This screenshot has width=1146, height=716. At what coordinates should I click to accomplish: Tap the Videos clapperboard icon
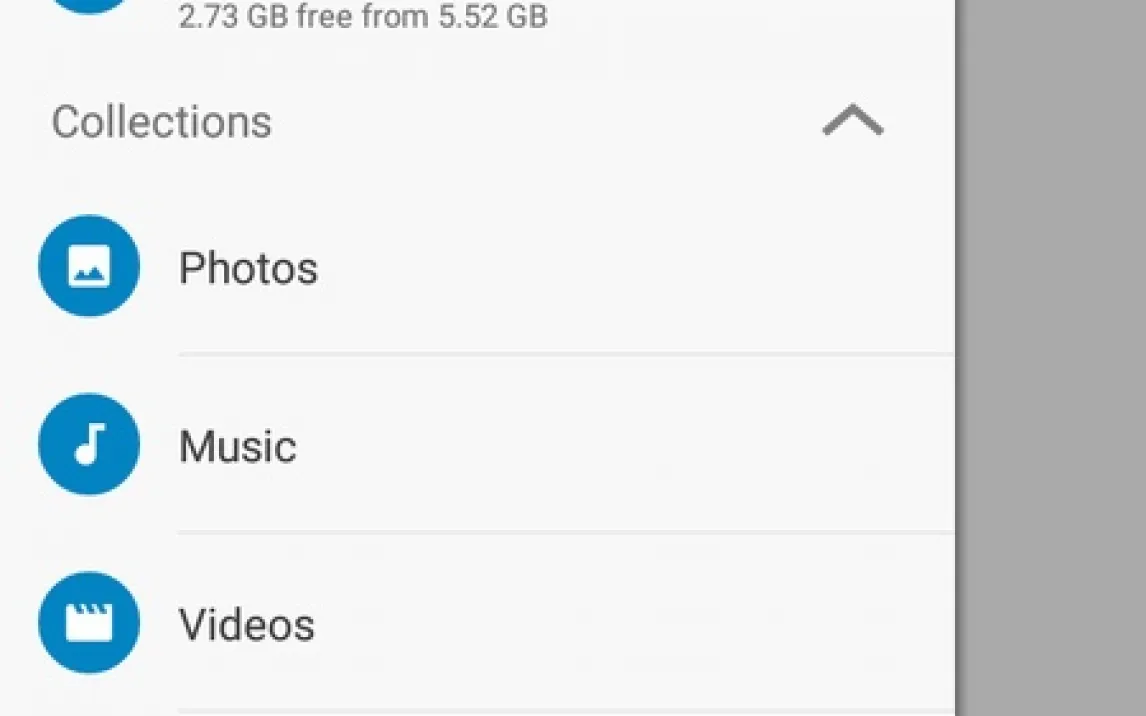pyautogui.click(x=89, y=622)
